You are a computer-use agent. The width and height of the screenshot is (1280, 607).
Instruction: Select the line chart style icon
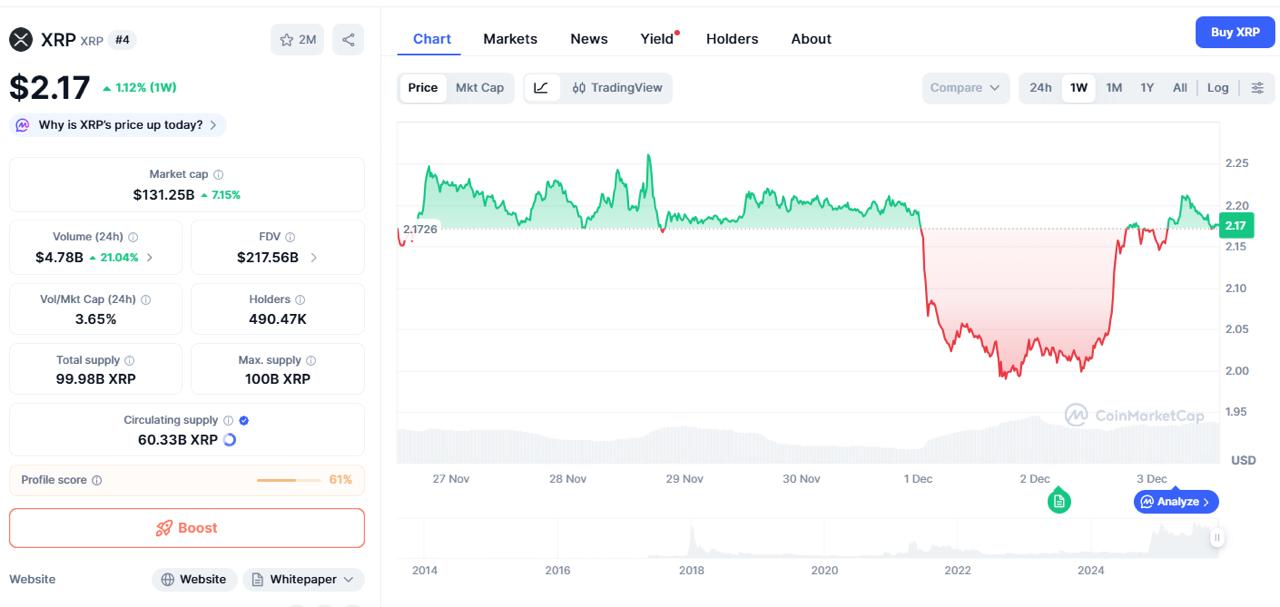click(x=541, y=87)
